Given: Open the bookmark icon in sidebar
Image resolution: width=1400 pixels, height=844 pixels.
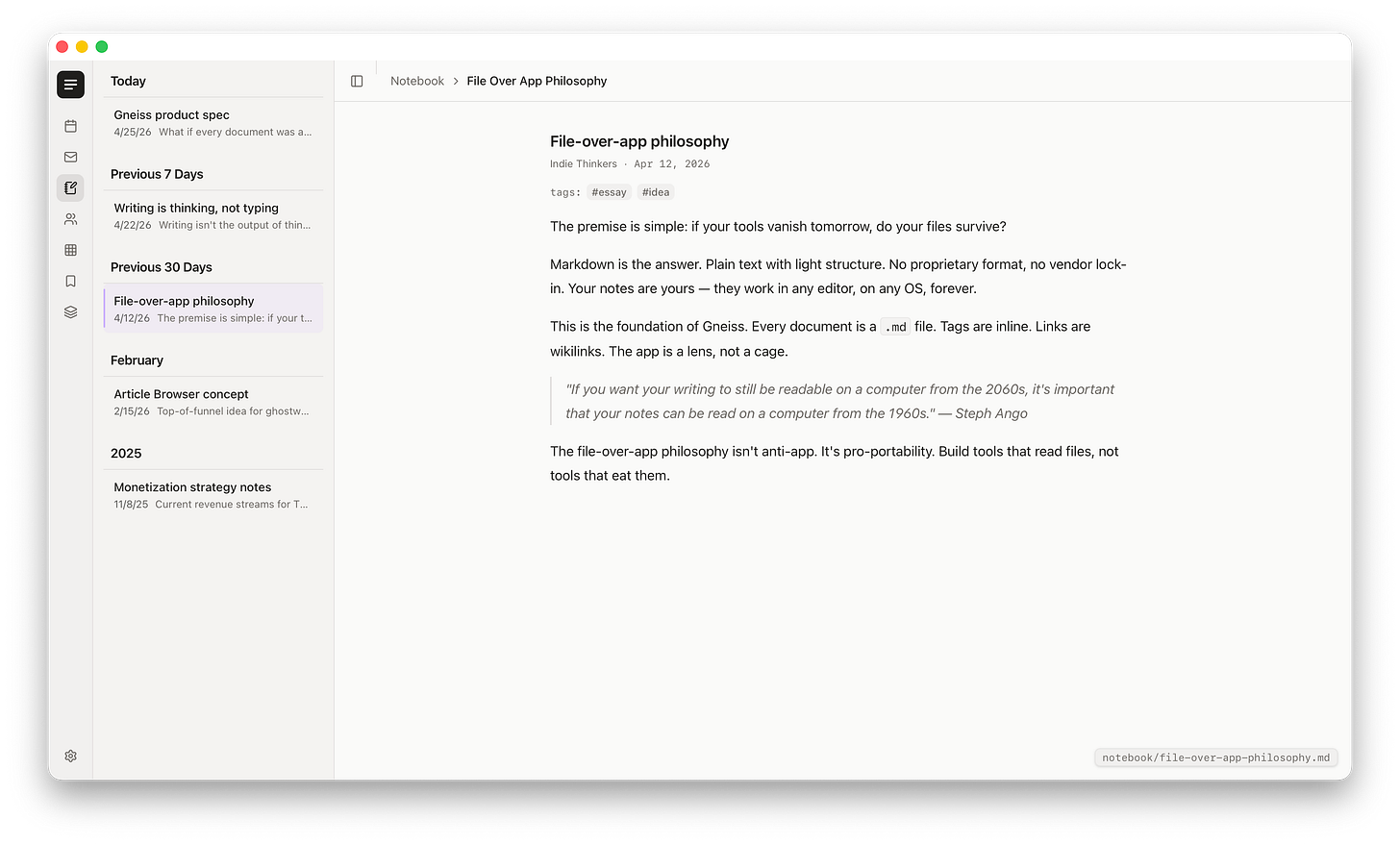Looking at the screenshot, I should click(x=70, y=281).
